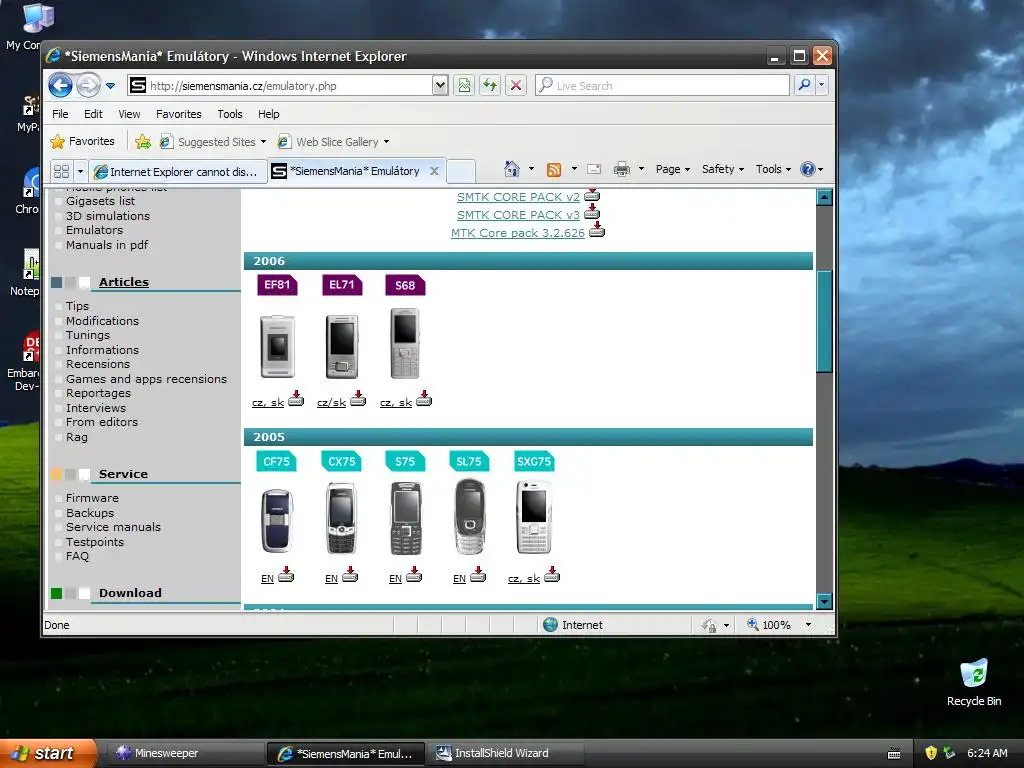Refresh the page with the green arrows icon
Image resolution: width=1024 pixels, height=768 pixels.
coord(490,86)
